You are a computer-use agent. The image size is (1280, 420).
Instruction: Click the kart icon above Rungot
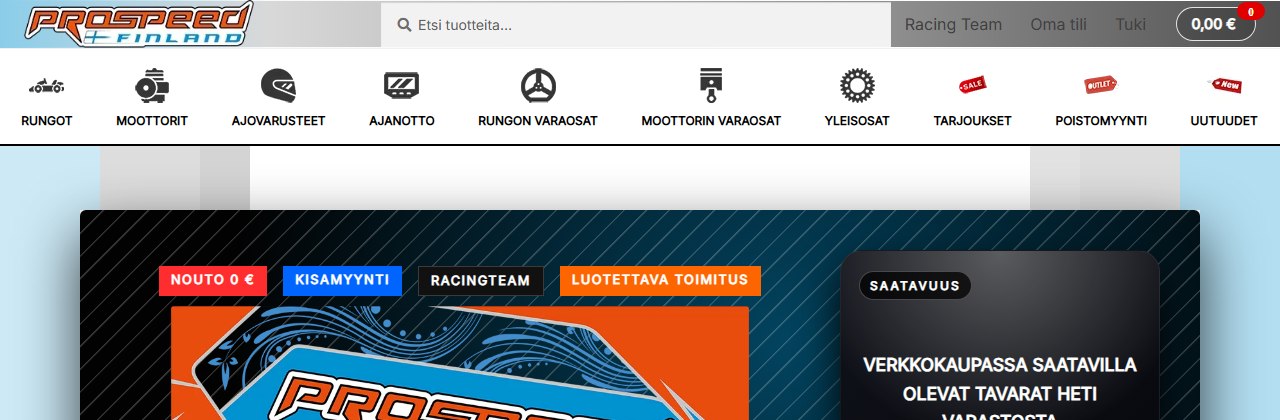47,87
